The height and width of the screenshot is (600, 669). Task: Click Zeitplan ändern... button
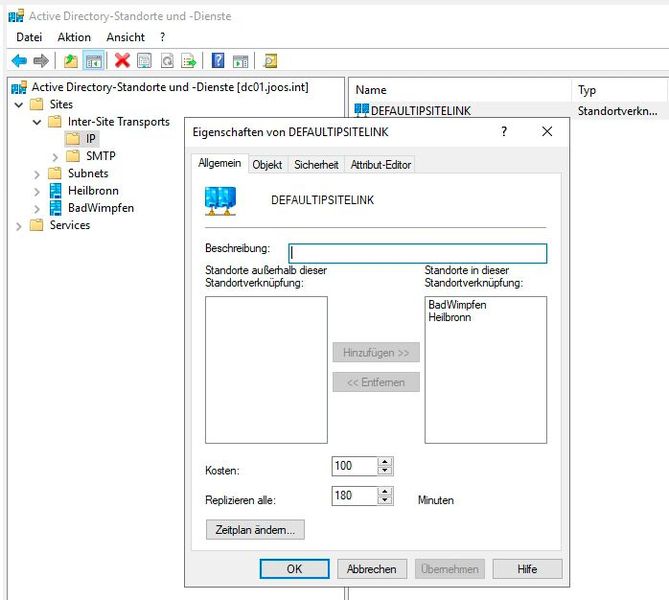click(255, 530)
